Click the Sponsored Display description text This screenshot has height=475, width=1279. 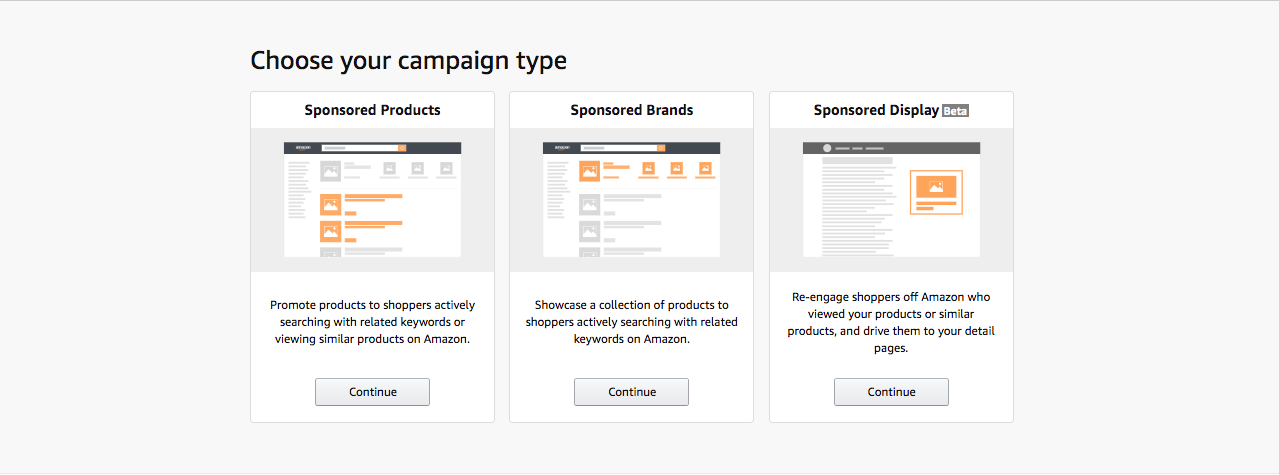[x=891, y=322]
